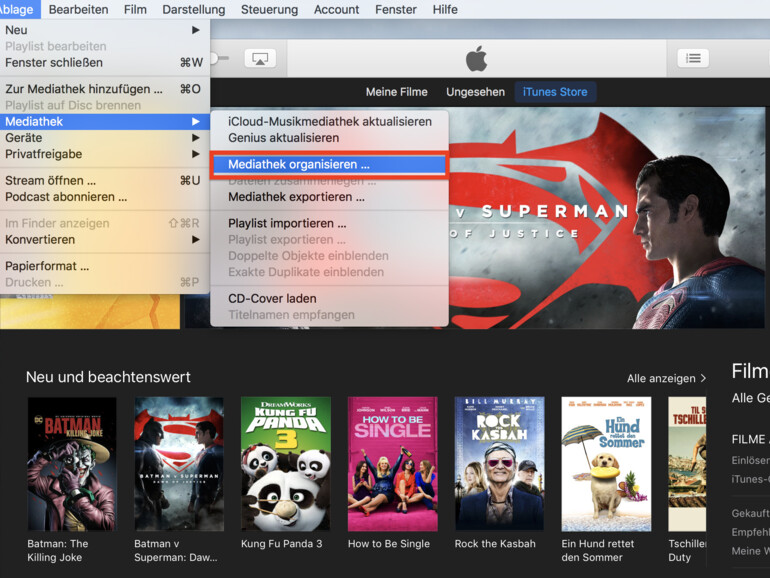Click the Rock the Kasbah title
The image size is (770, 578).
[495, 544]
